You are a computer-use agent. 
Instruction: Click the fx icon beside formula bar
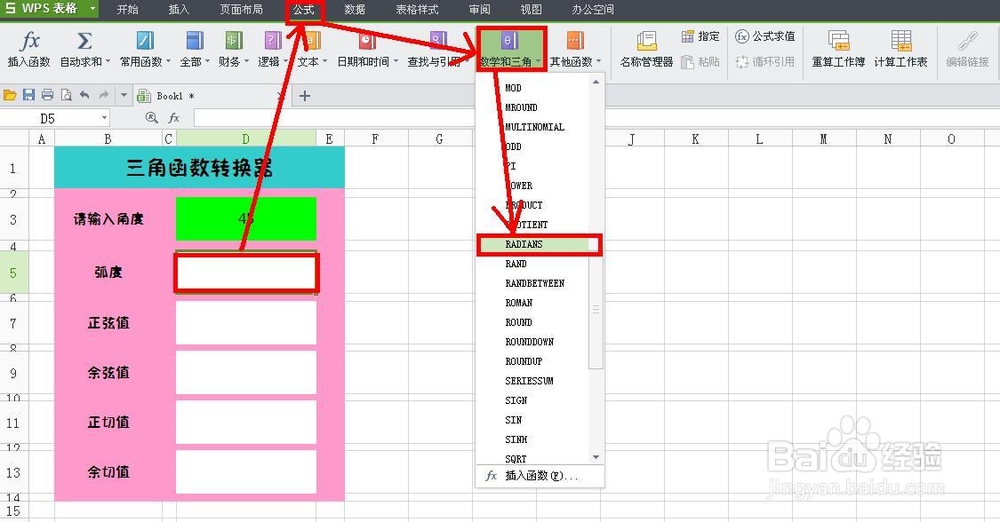[173, 118]
